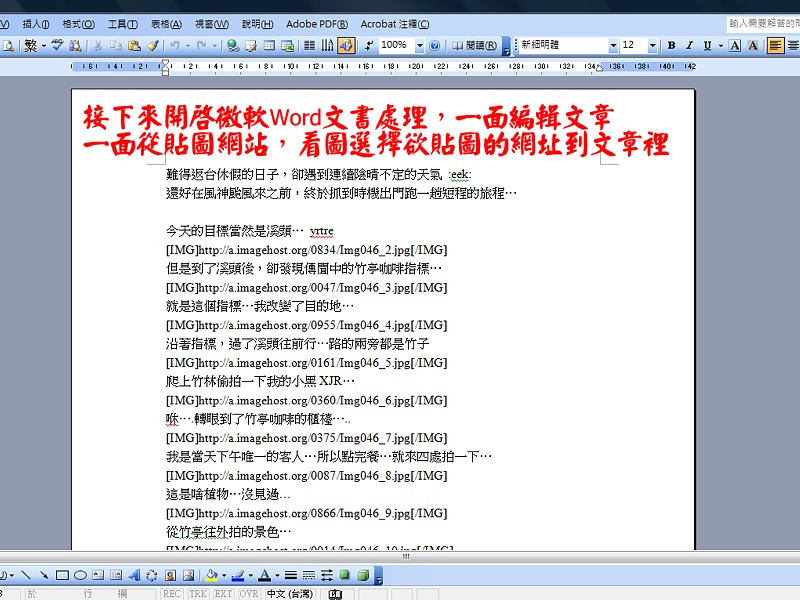Toggle Underline formatting
Viewport: 800px width, 600px height.
click(x=707, y=45)
